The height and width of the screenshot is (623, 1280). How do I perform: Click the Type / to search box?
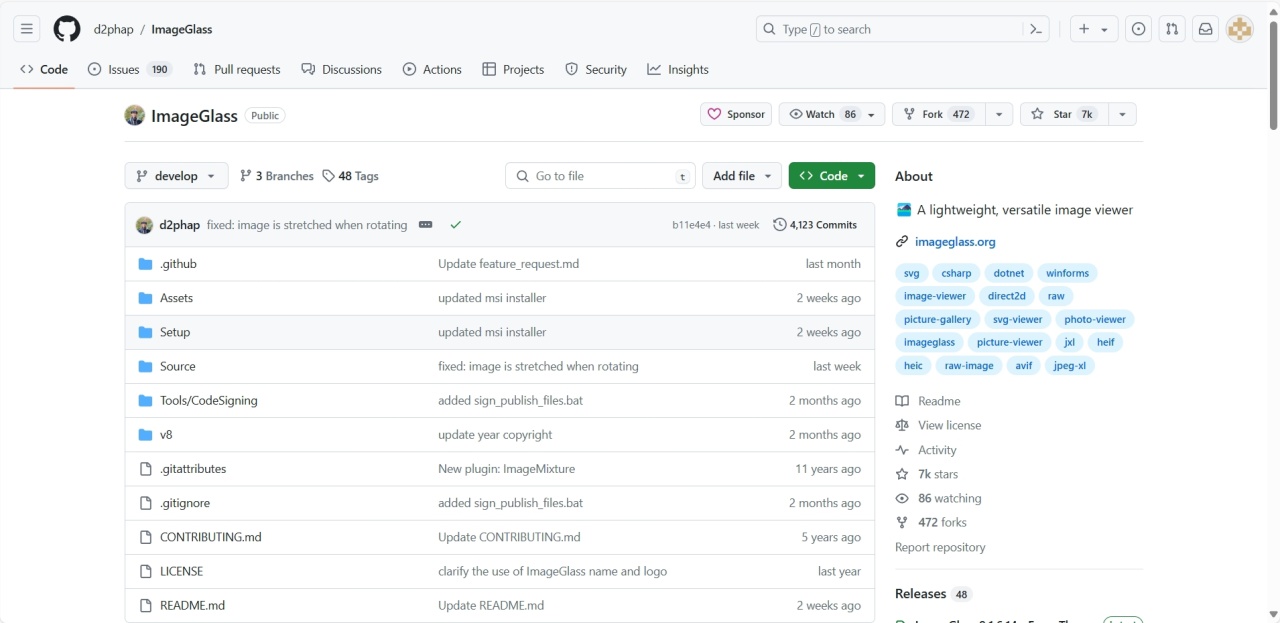(901, 29)
